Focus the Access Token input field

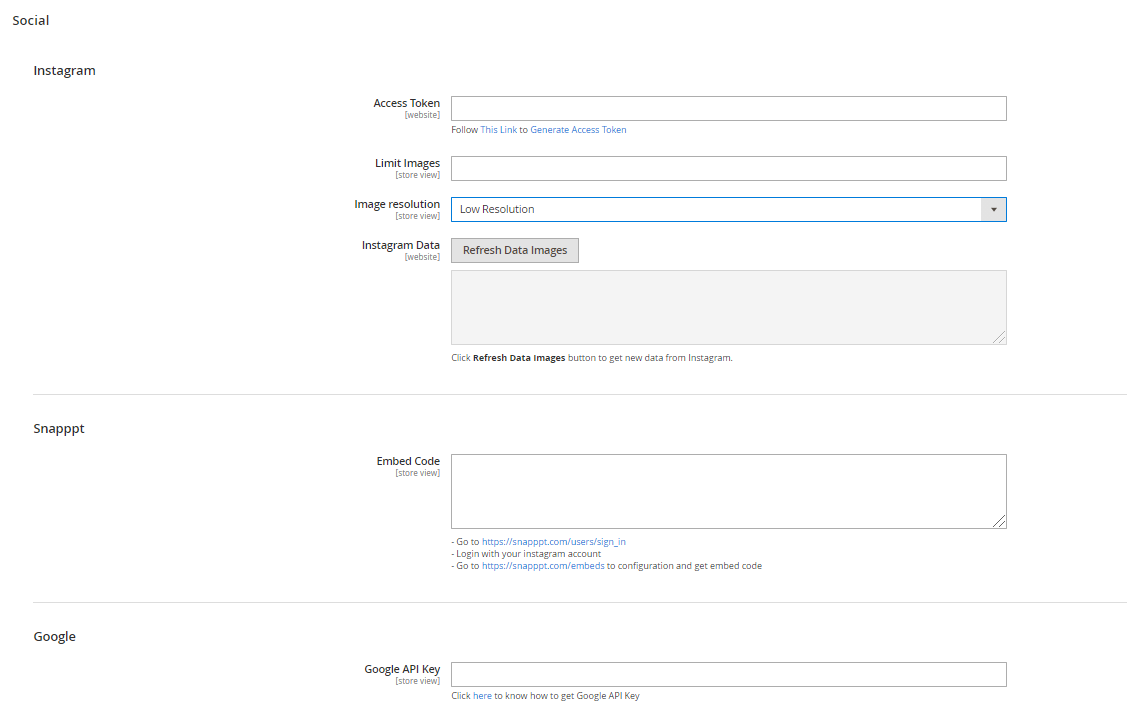pyautogui.click(x=728, y=108)
